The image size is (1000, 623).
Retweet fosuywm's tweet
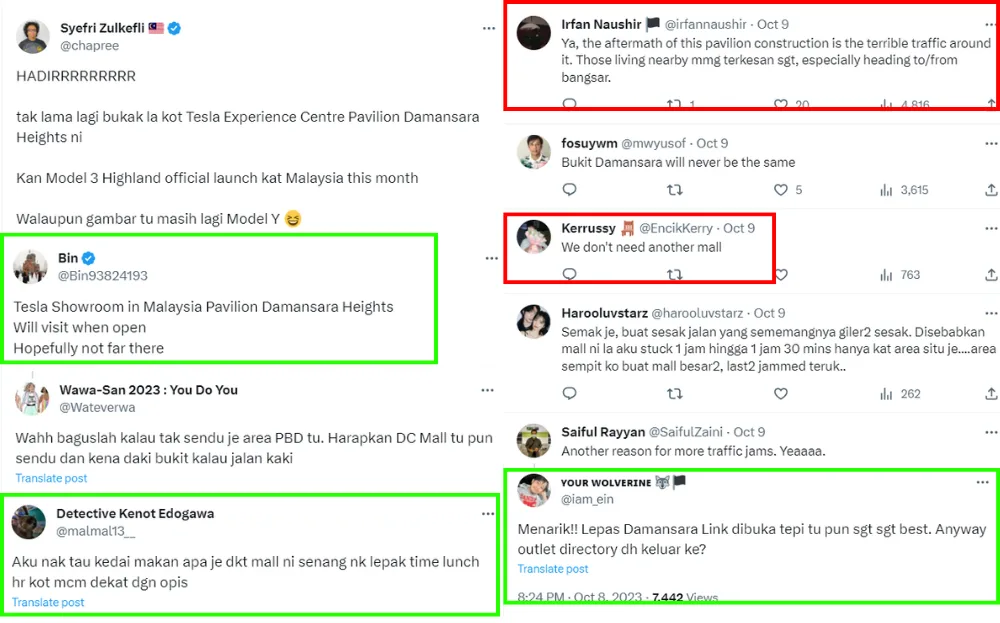click(x=675, y=190)
